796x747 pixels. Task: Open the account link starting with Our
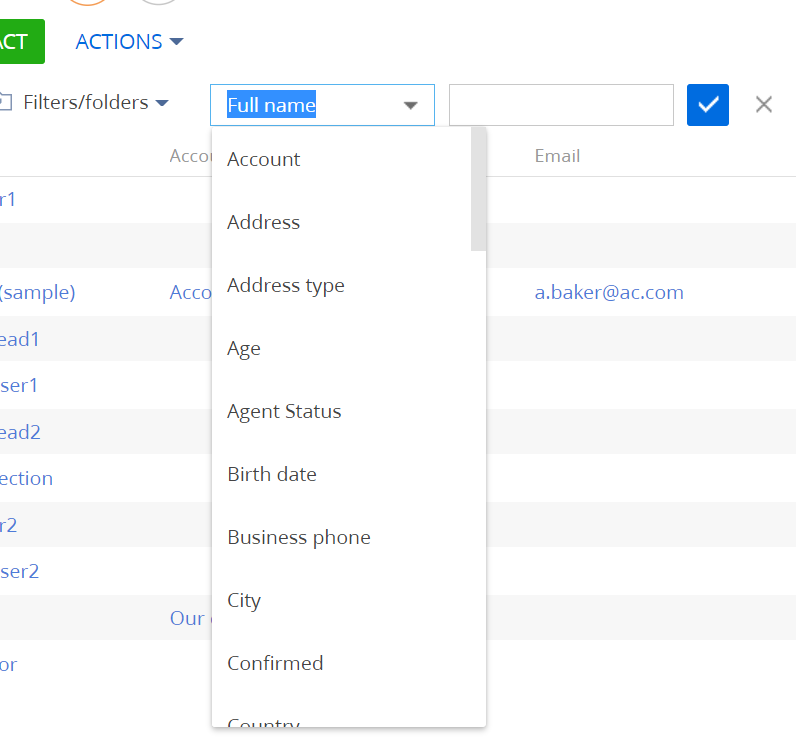[x=191, y=618]
